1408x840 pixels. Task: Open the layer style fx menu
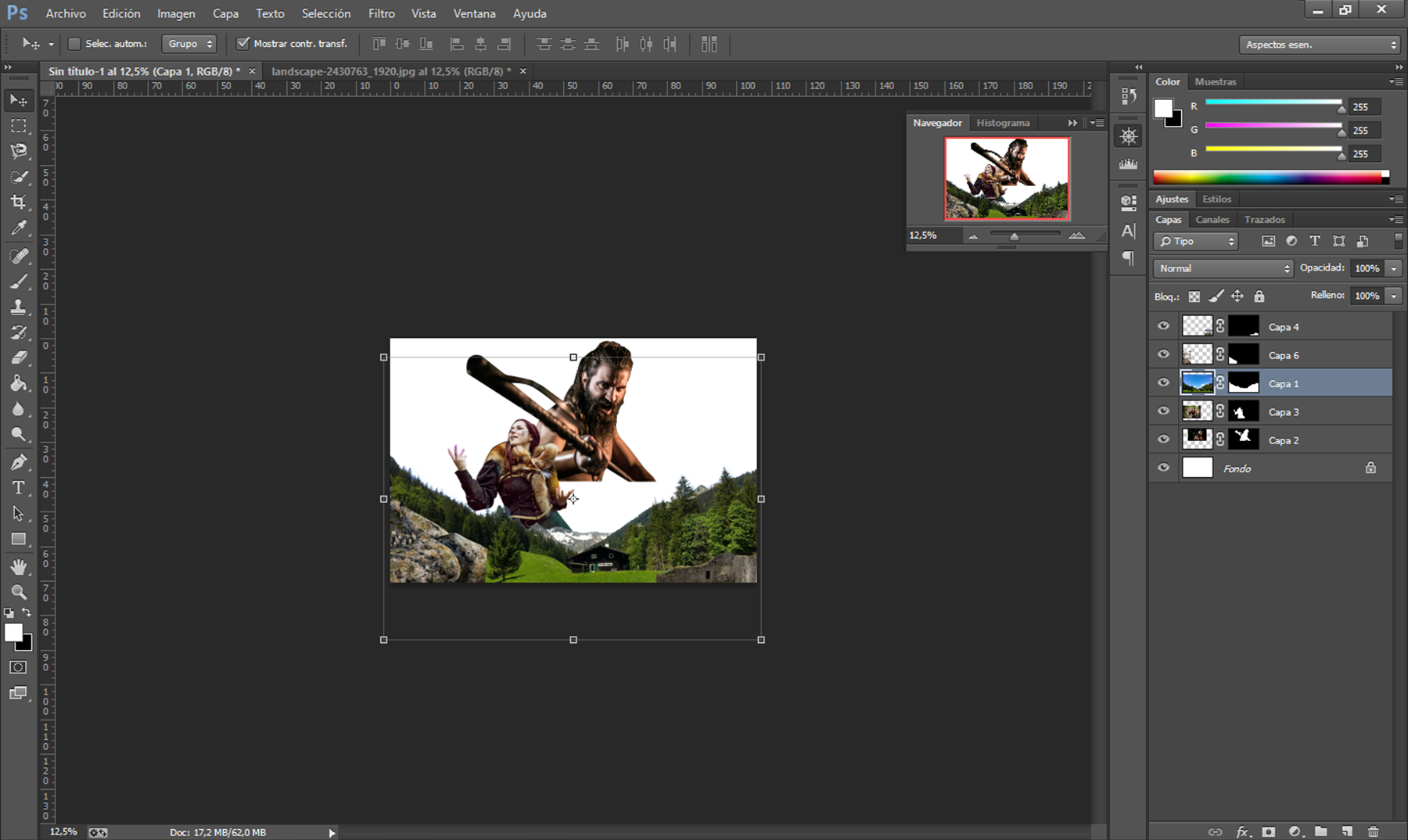[x=1242, y=831]
